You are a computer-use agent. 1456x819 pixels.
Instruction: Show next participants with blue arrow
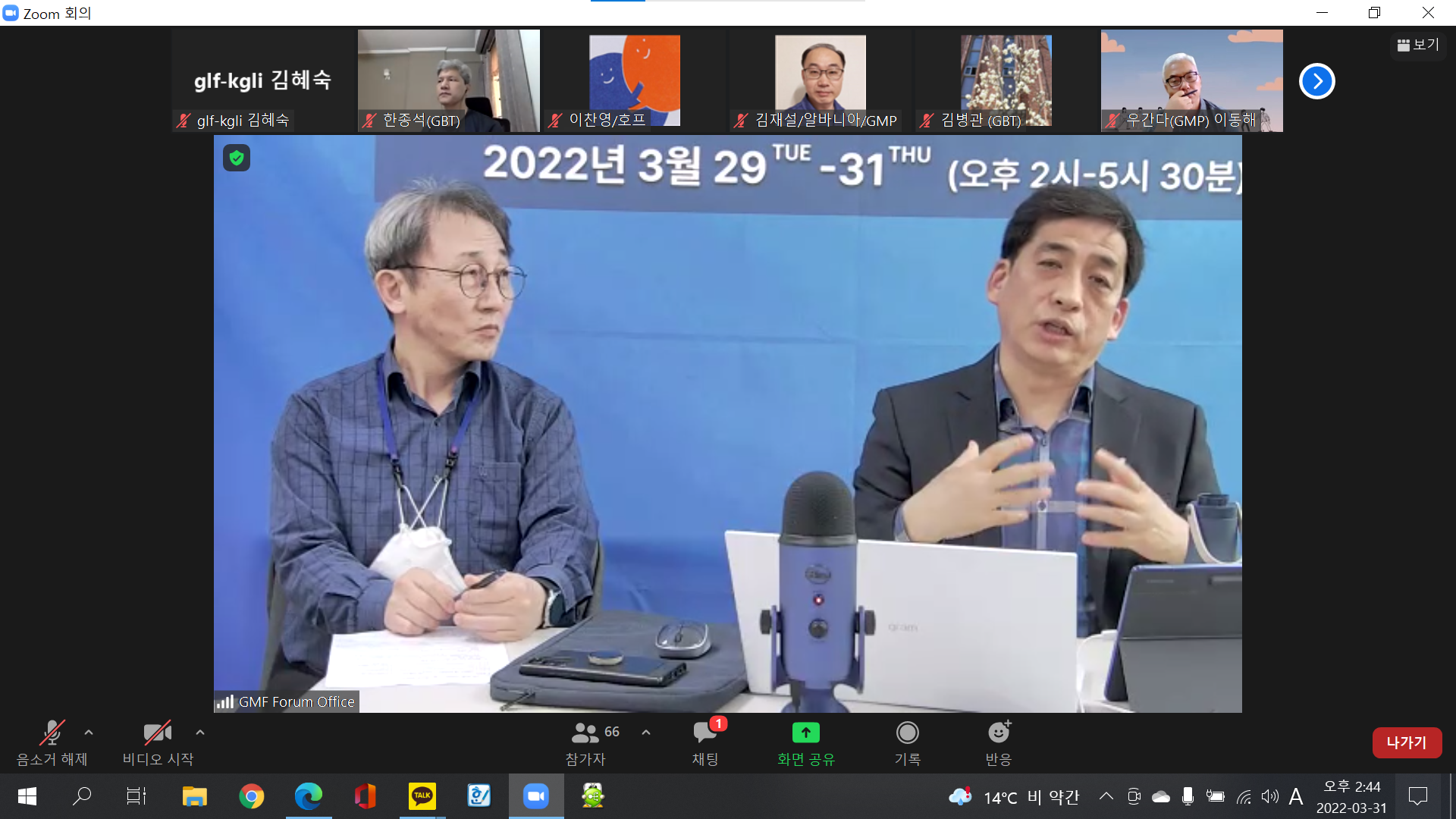(x=1316, y=81)
